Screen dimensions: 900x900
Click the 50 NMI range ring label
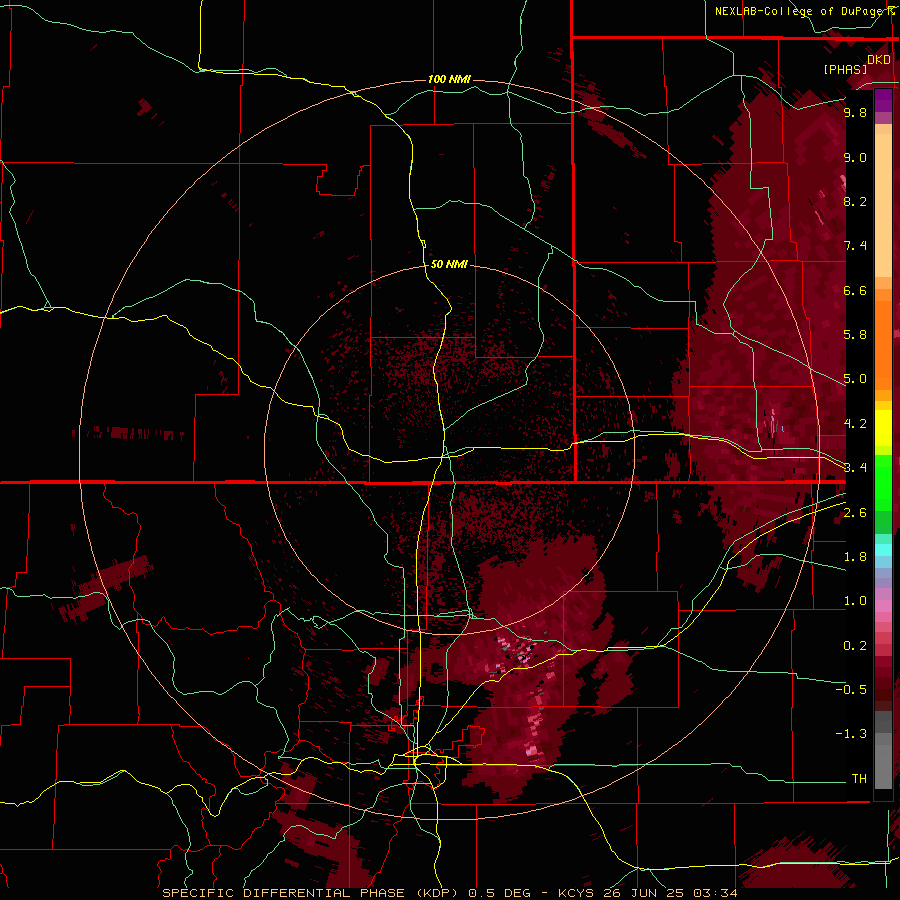click(x=449, y=264)
